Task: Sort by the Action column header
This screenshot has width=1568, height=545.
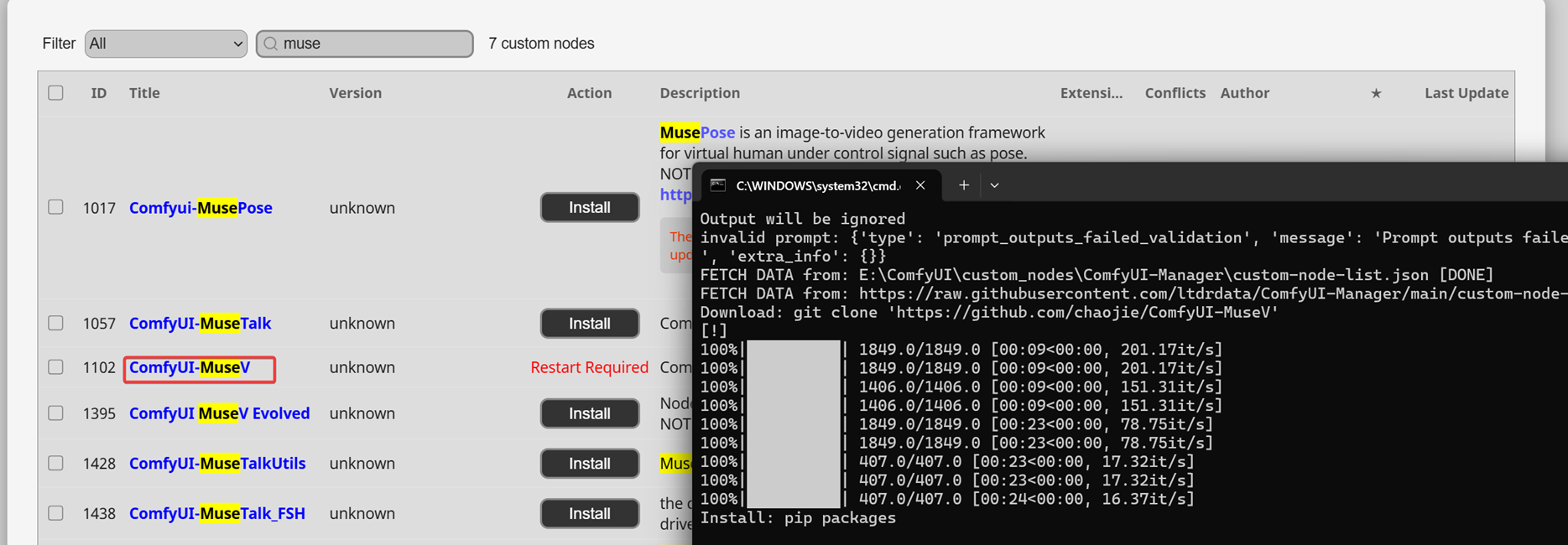Action: (x=589, y=93)
